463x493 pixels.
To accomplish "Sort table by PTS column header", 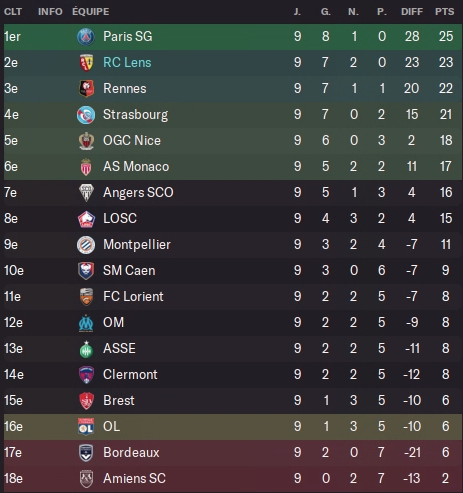I will click(444, 12).
